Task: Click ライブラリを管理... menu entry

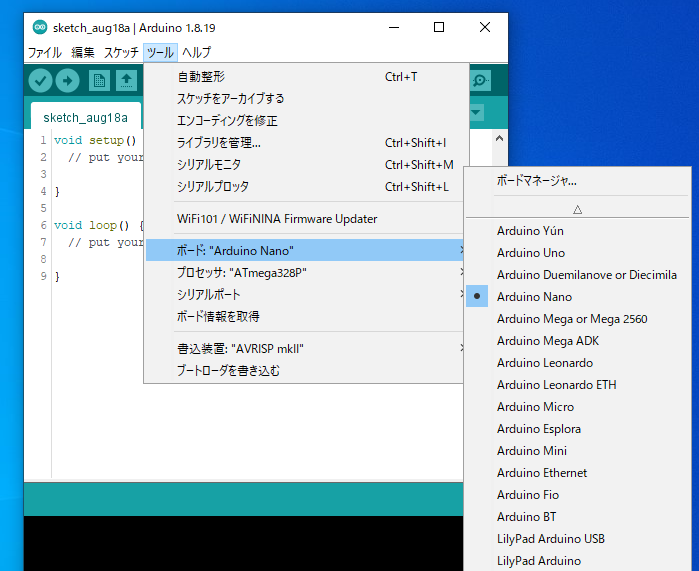Action: 219,143
